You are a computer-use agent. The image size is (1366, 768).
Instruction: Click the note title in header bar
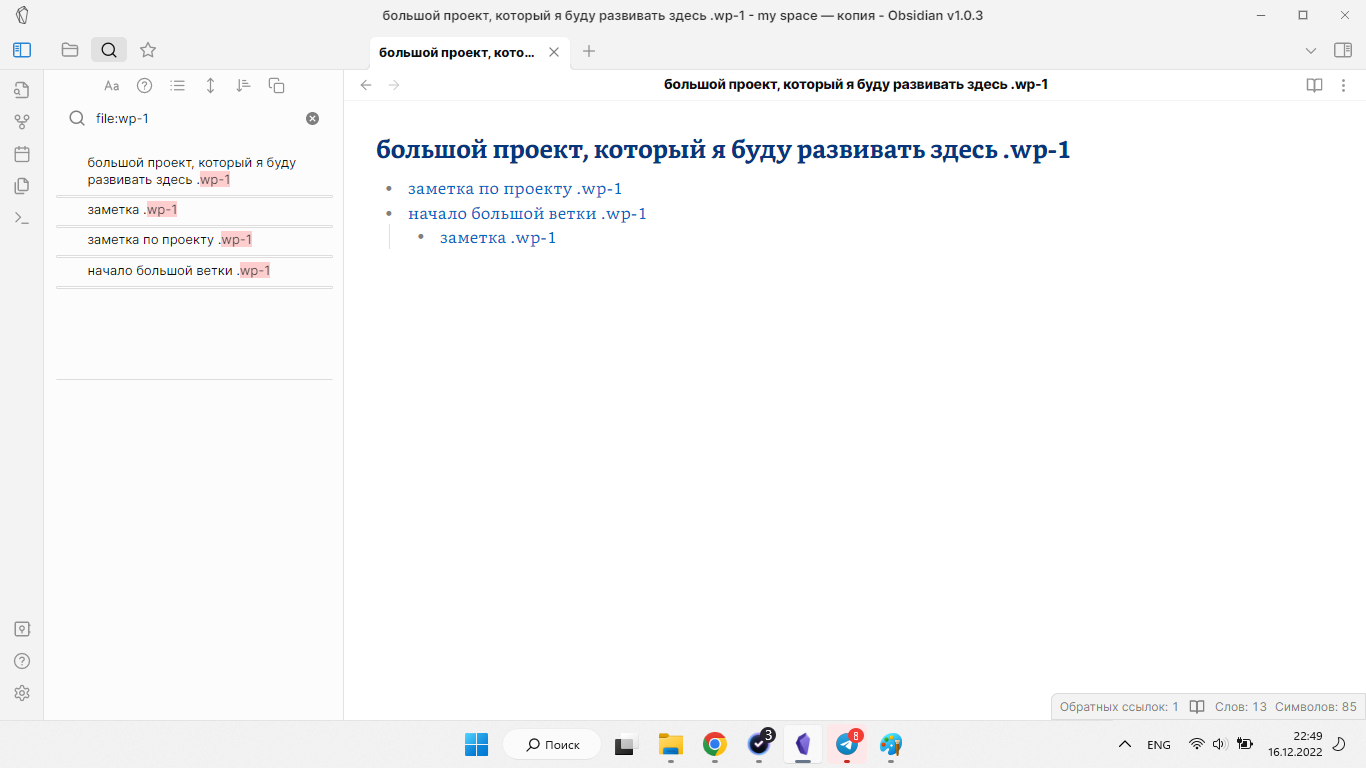point(856,85)
